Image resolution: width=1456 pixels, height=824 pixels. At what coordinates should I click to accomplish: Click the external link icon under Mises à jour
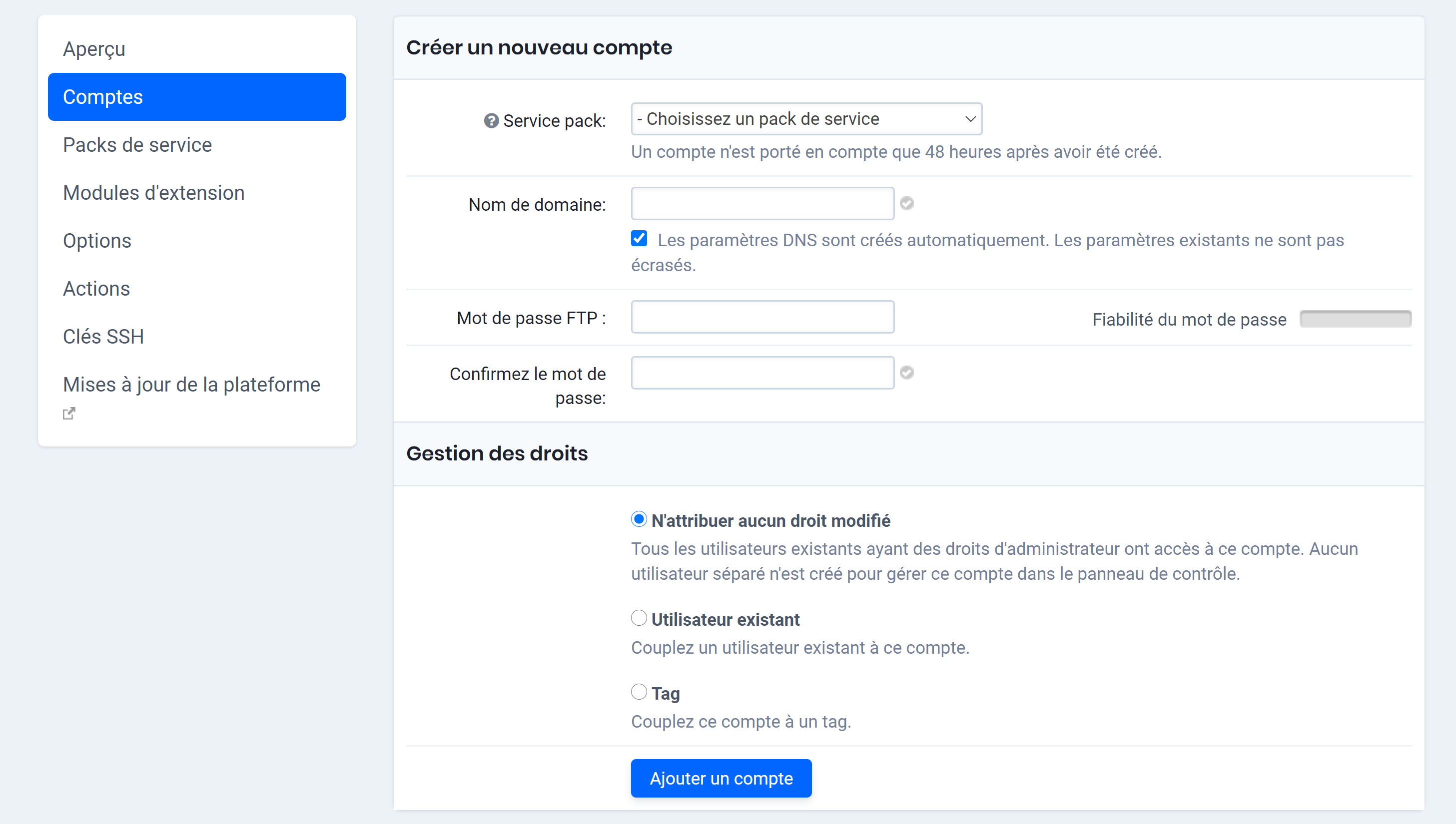click(x=68, y=413)
